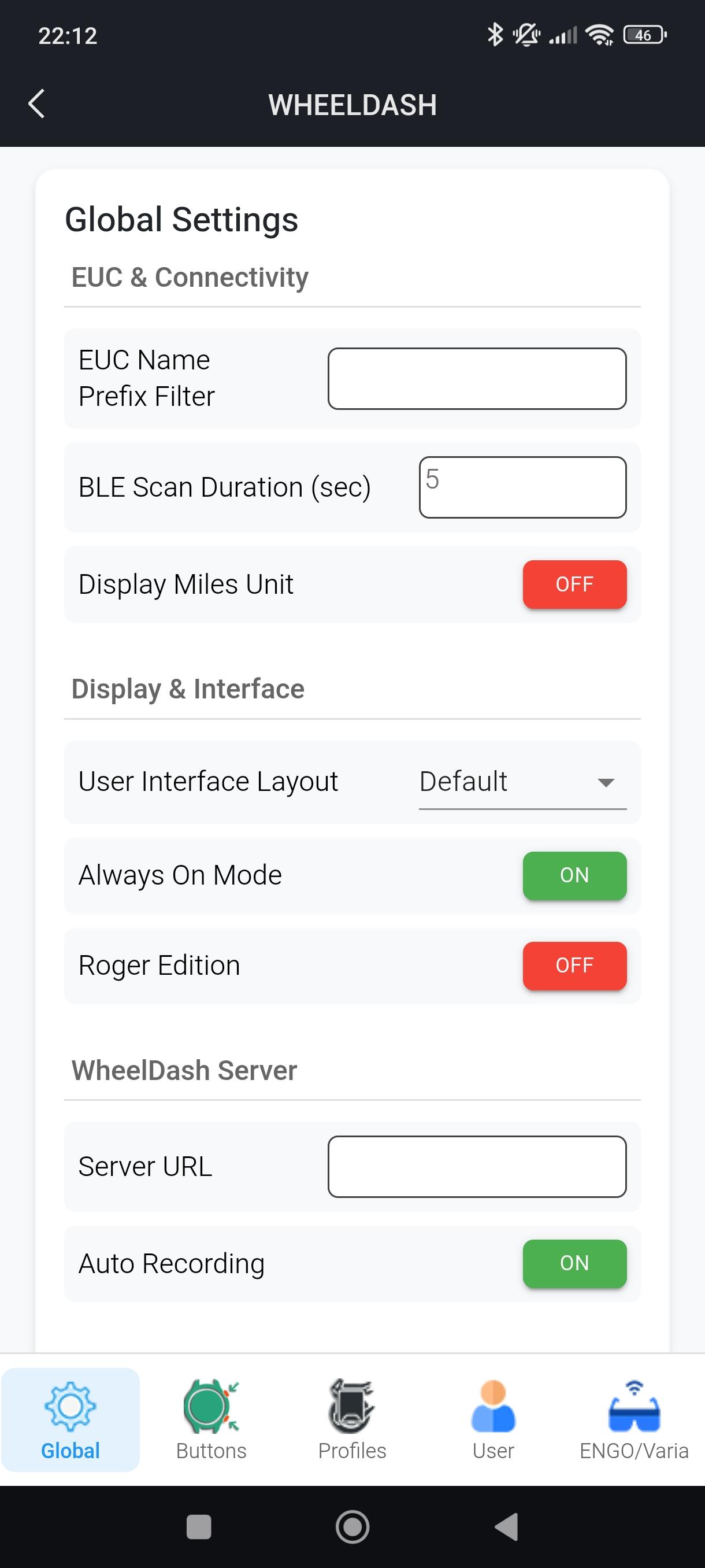
Task: Open User Interface Layout dropdown
Action: point(522,782)
